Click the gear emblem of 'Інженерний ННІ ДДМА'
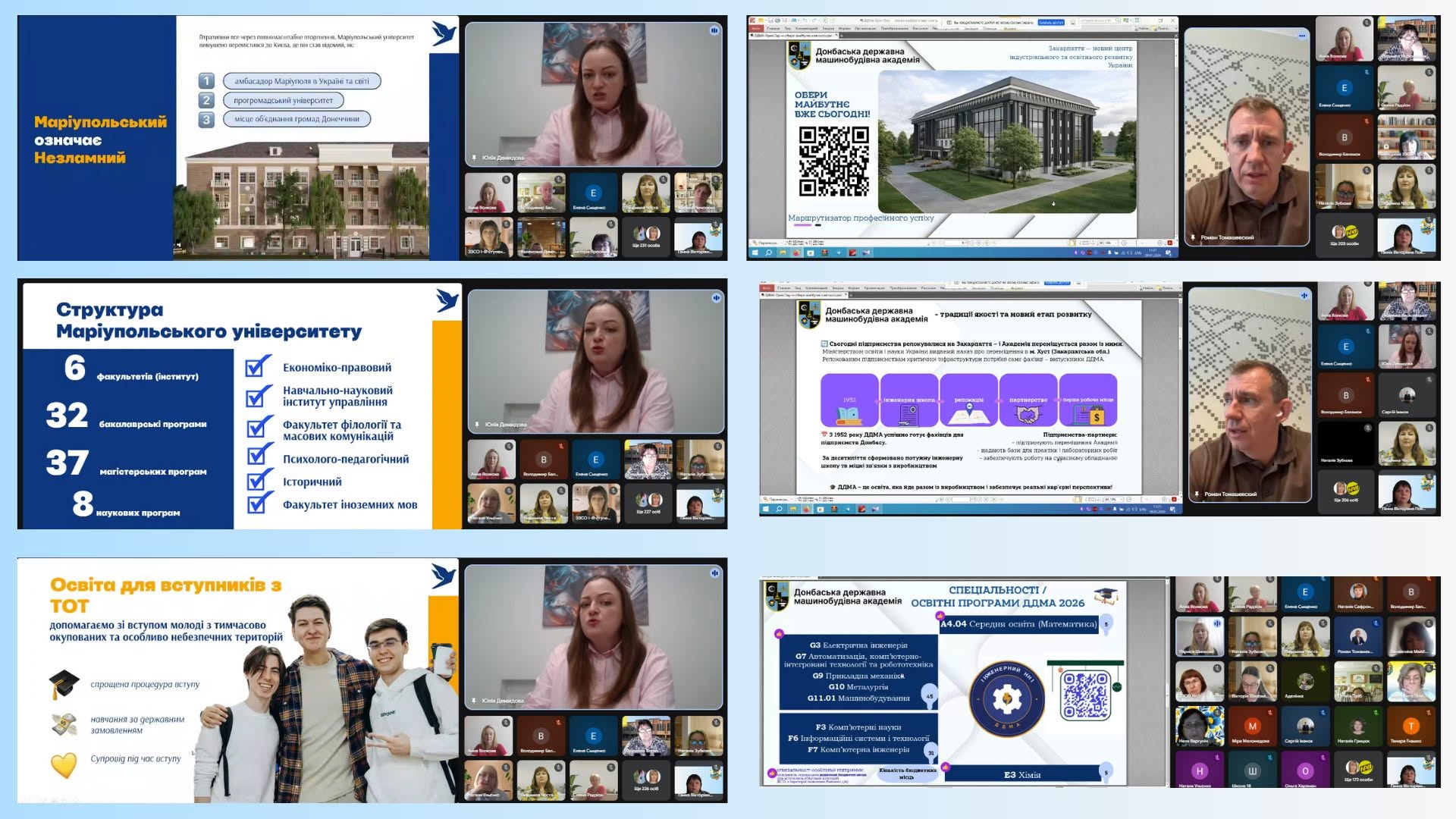This screenshot has width=1456, height=819. tap(1007, 699)
